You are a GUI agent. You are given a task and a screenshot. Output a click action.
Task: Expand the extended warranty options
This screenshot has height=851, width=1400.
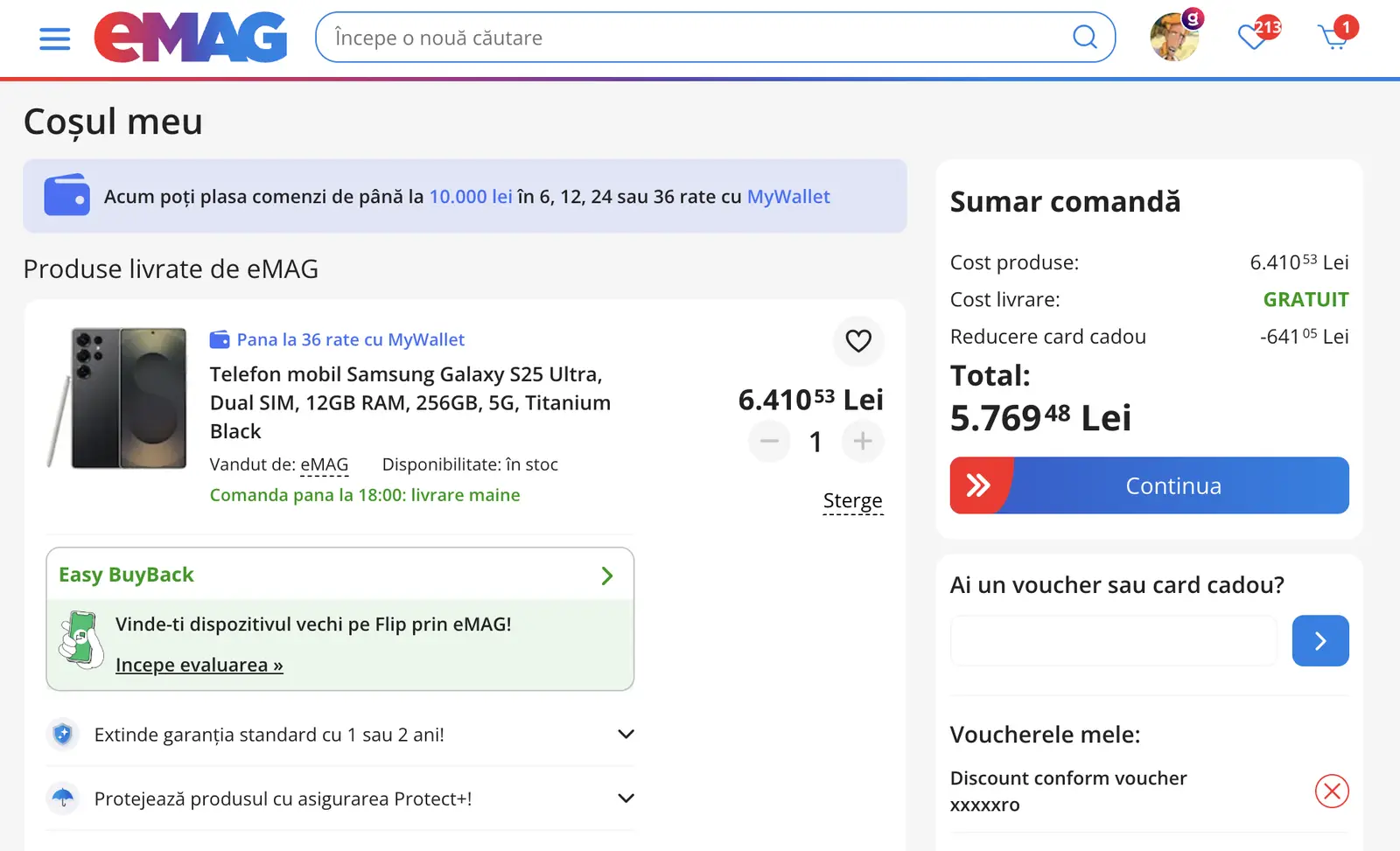pyautogui.click(x=626, y=735)
